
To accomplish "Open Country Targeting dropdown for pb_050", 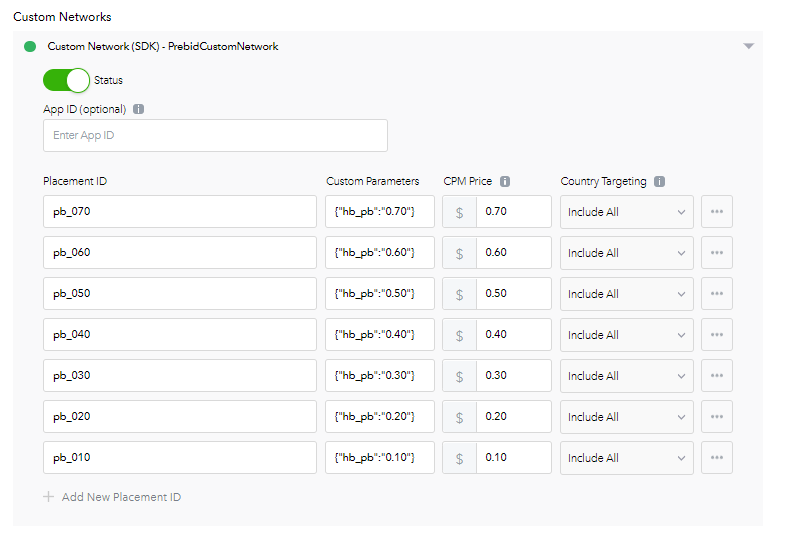I will click(x=626, y=294).
